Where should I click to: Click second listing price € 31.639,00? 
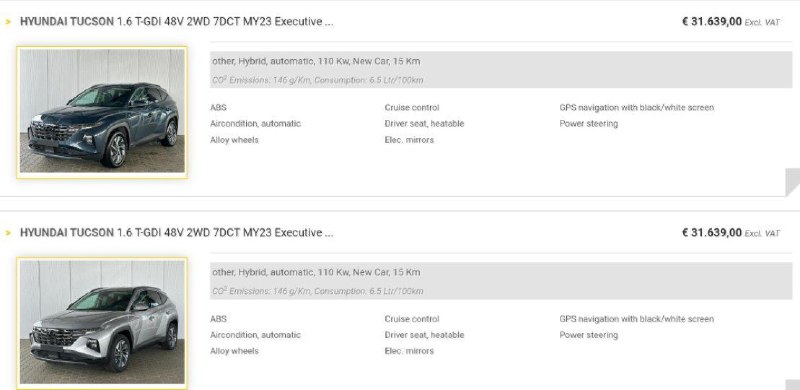coord(712,233)
